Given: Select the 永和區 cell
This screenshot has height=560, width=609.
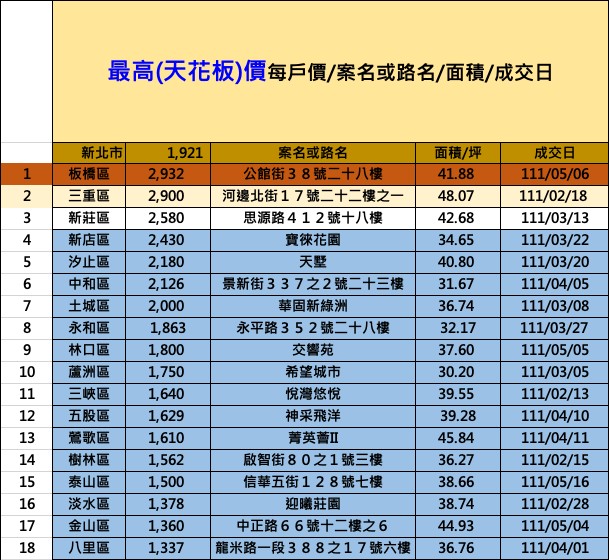Looking at the screenshot, I should (x=89, y=328).
